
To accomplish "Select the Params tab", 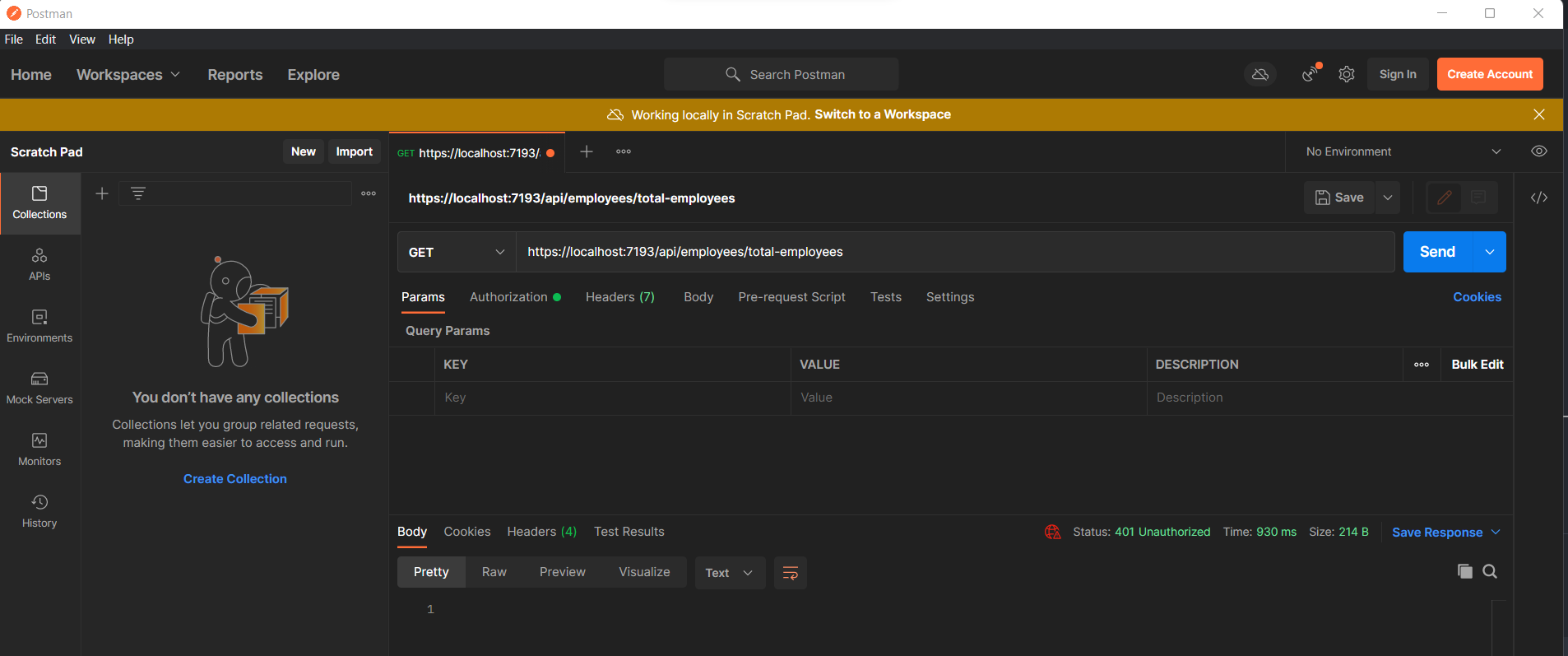I will tap(423, 297).
